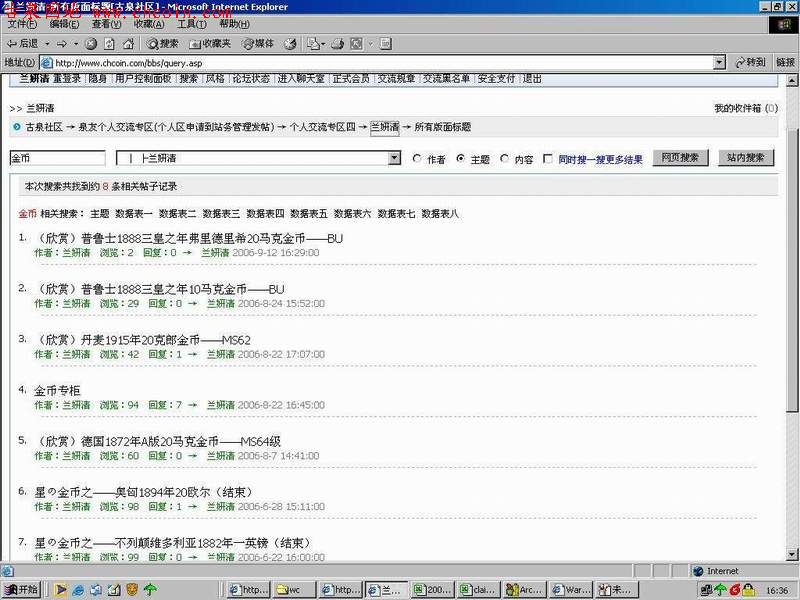This screenshot has height=600, width=800.
Task: Open the 开始 Start button
Action: point(21,590)
